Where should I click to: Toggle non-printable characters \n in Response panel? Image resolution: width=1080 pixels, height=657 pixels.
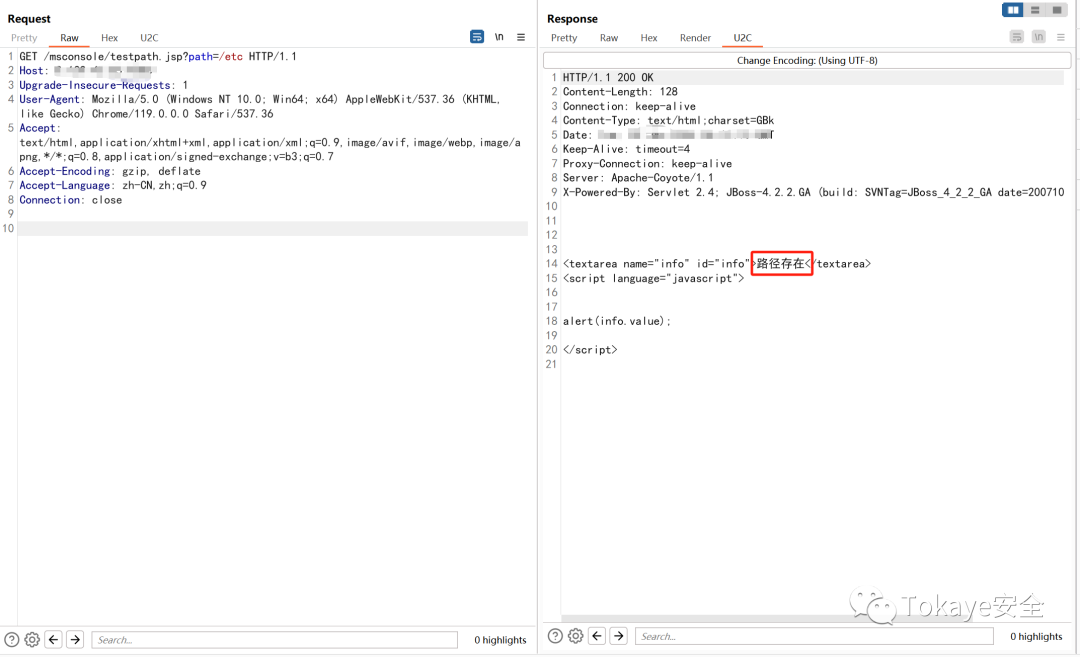pyautogui.click(x=1039, y=36)
